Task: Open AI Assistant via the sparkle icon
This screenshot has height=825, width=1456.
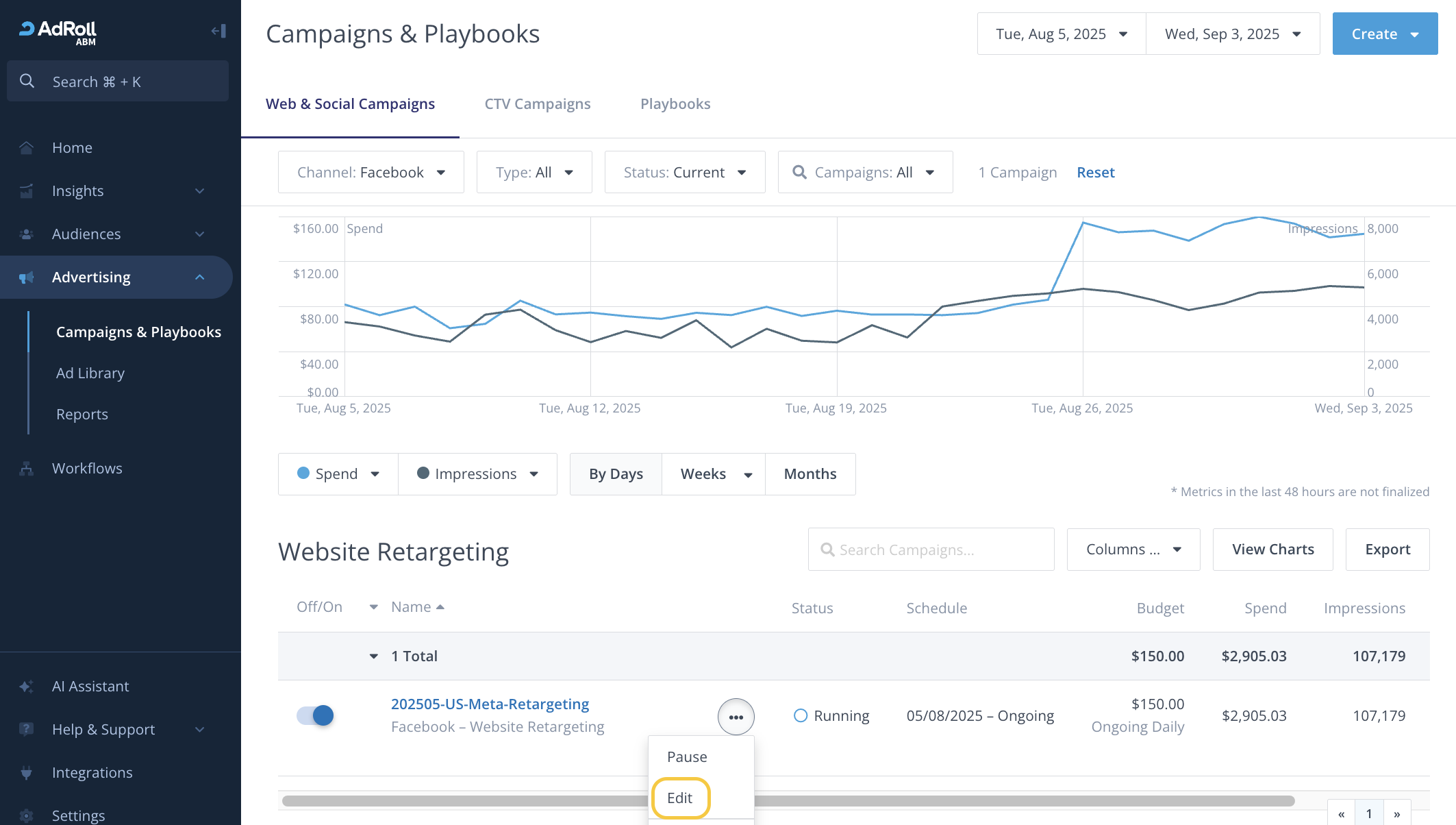Action: click(27, 687)
